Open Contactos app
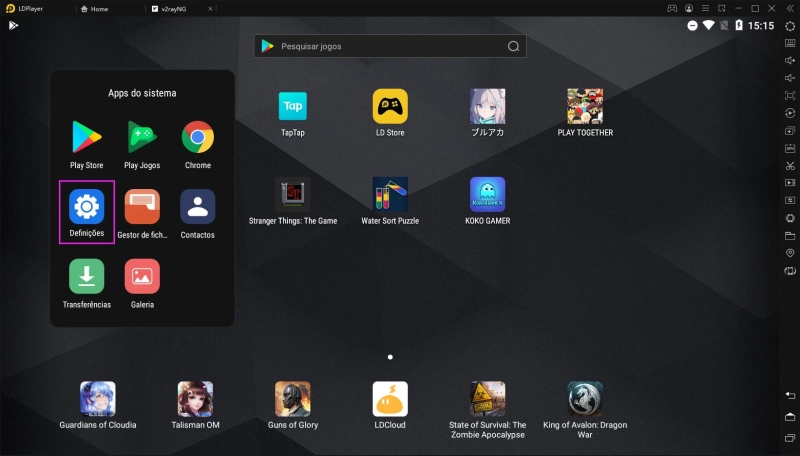This screenshot has height=456, width=800. (x=197, y=214)
